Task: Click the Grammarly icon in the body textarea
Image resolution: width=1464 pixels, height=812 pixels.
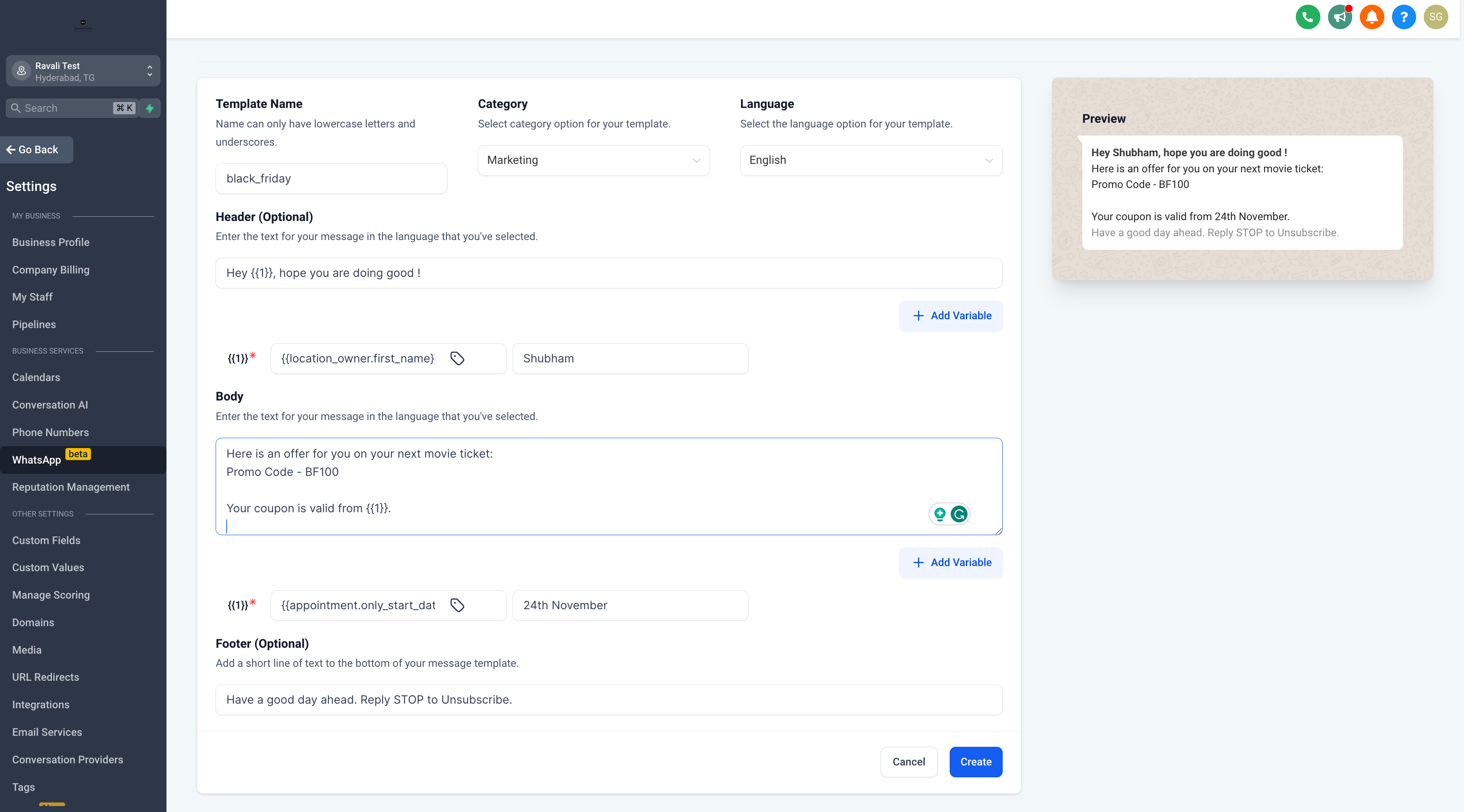Action: 959,514
